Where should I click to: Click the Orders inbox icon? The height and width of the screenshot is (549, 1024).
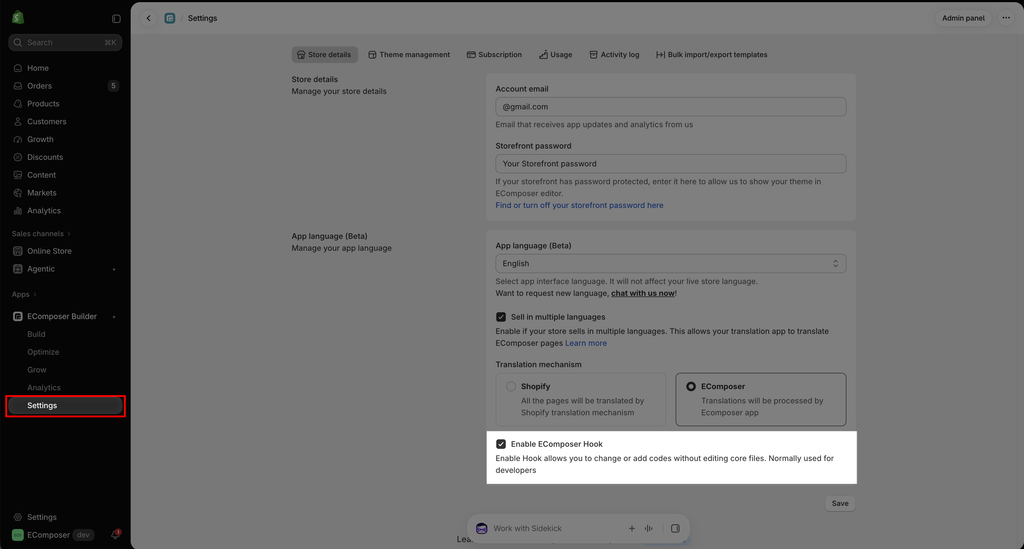point(18,86)
